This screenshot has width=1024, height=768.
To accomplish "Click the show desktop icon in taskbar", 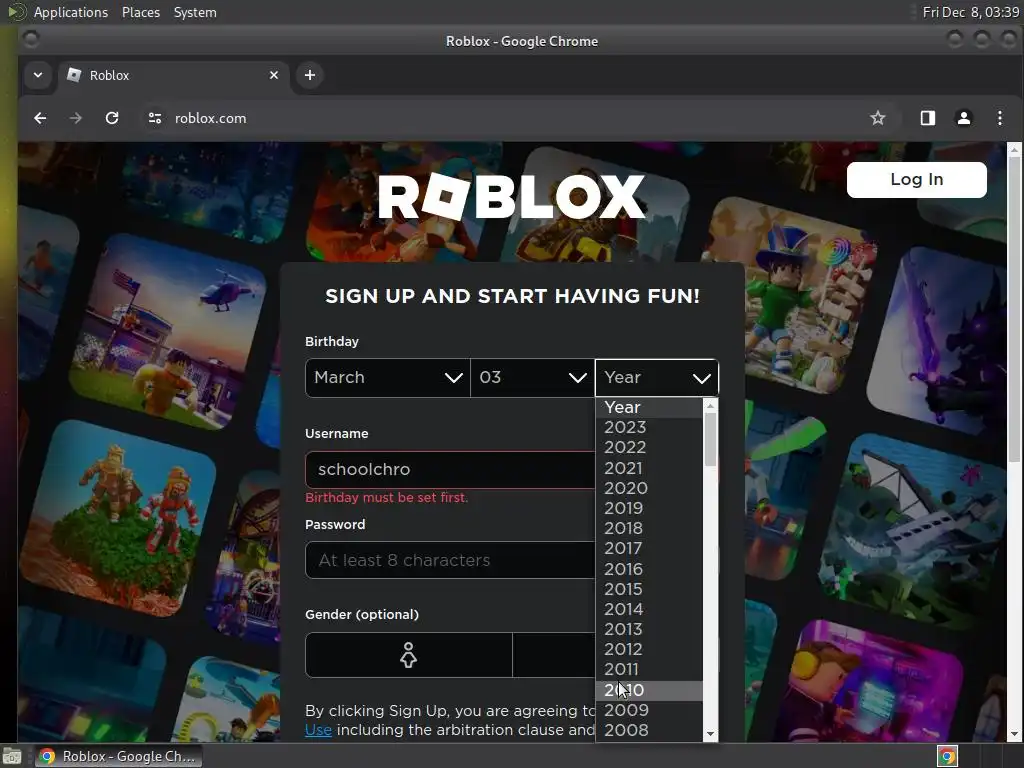I will pos(12,756).
